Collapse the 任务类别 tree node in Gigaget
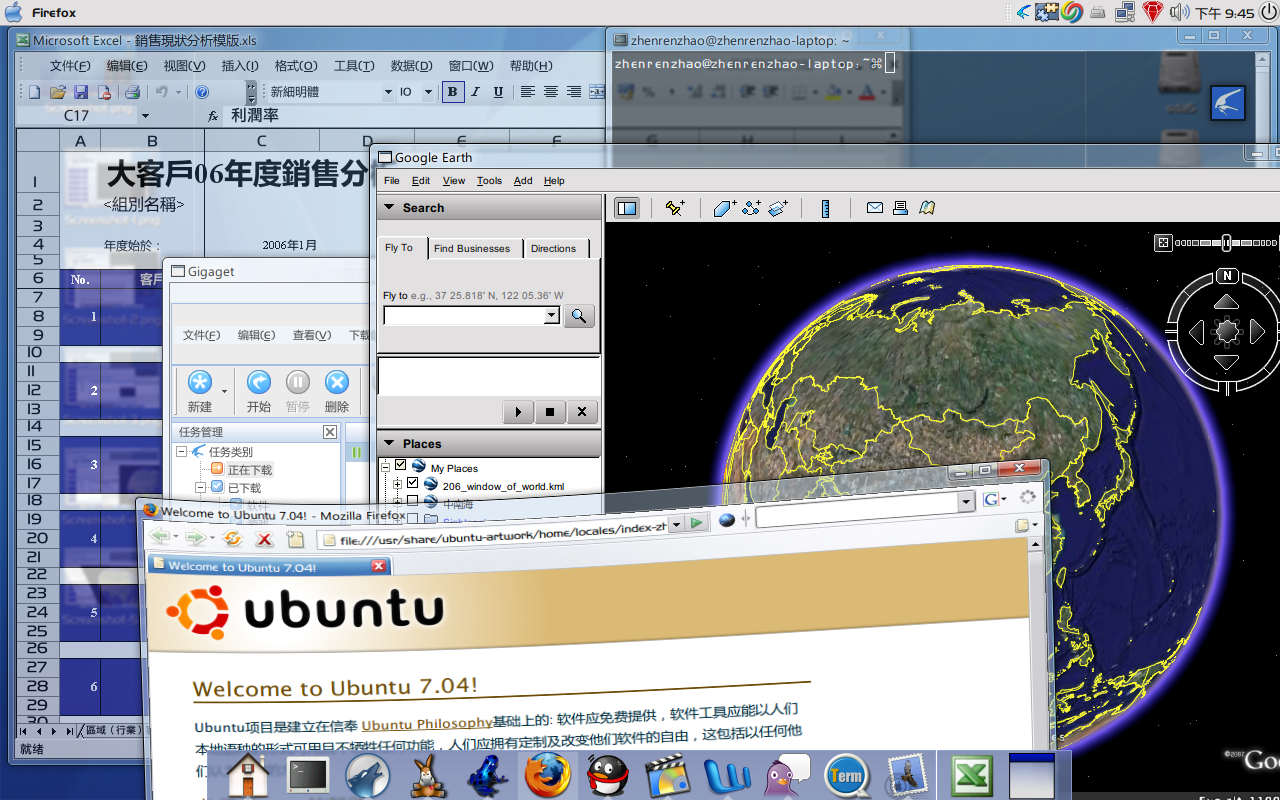The width and height of the screenshot is (1280, 800). coord(182,452)
